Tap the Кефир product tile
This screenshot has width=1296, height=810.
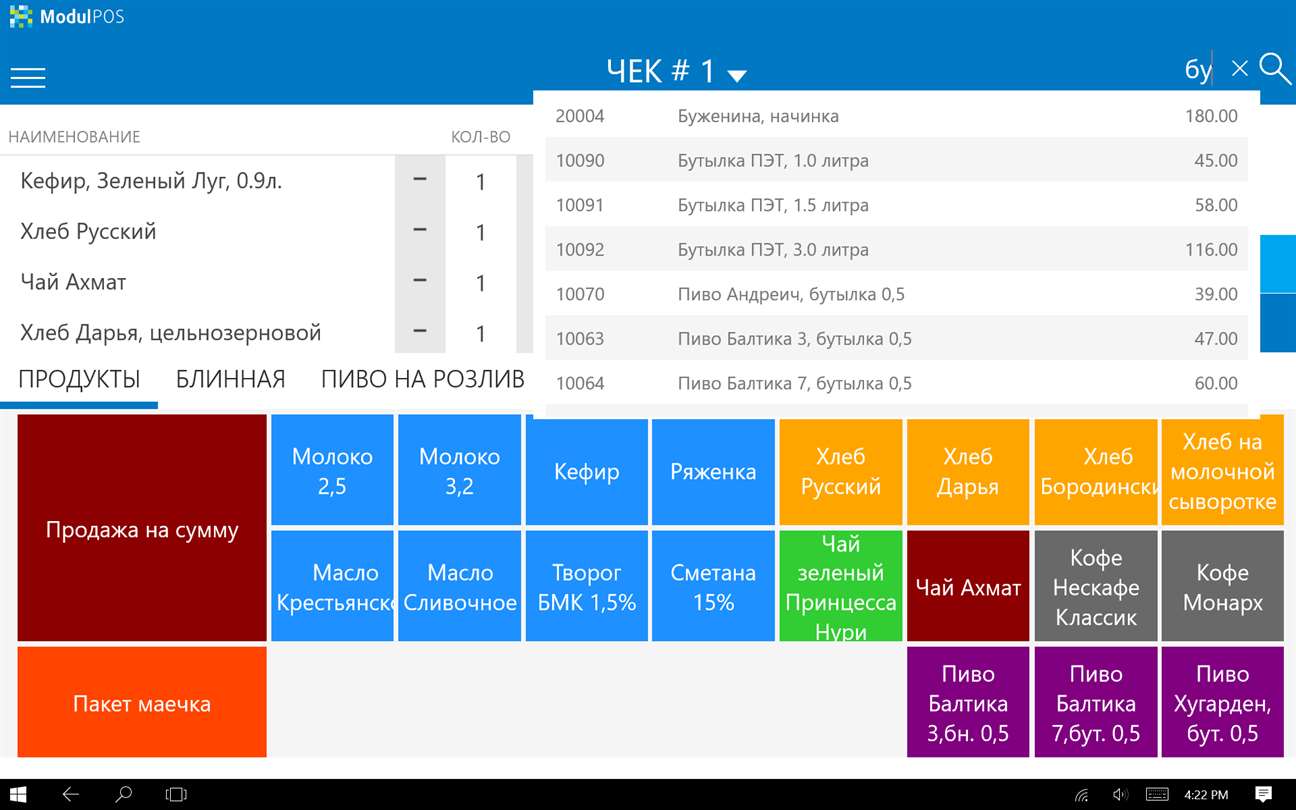point(586,472)
